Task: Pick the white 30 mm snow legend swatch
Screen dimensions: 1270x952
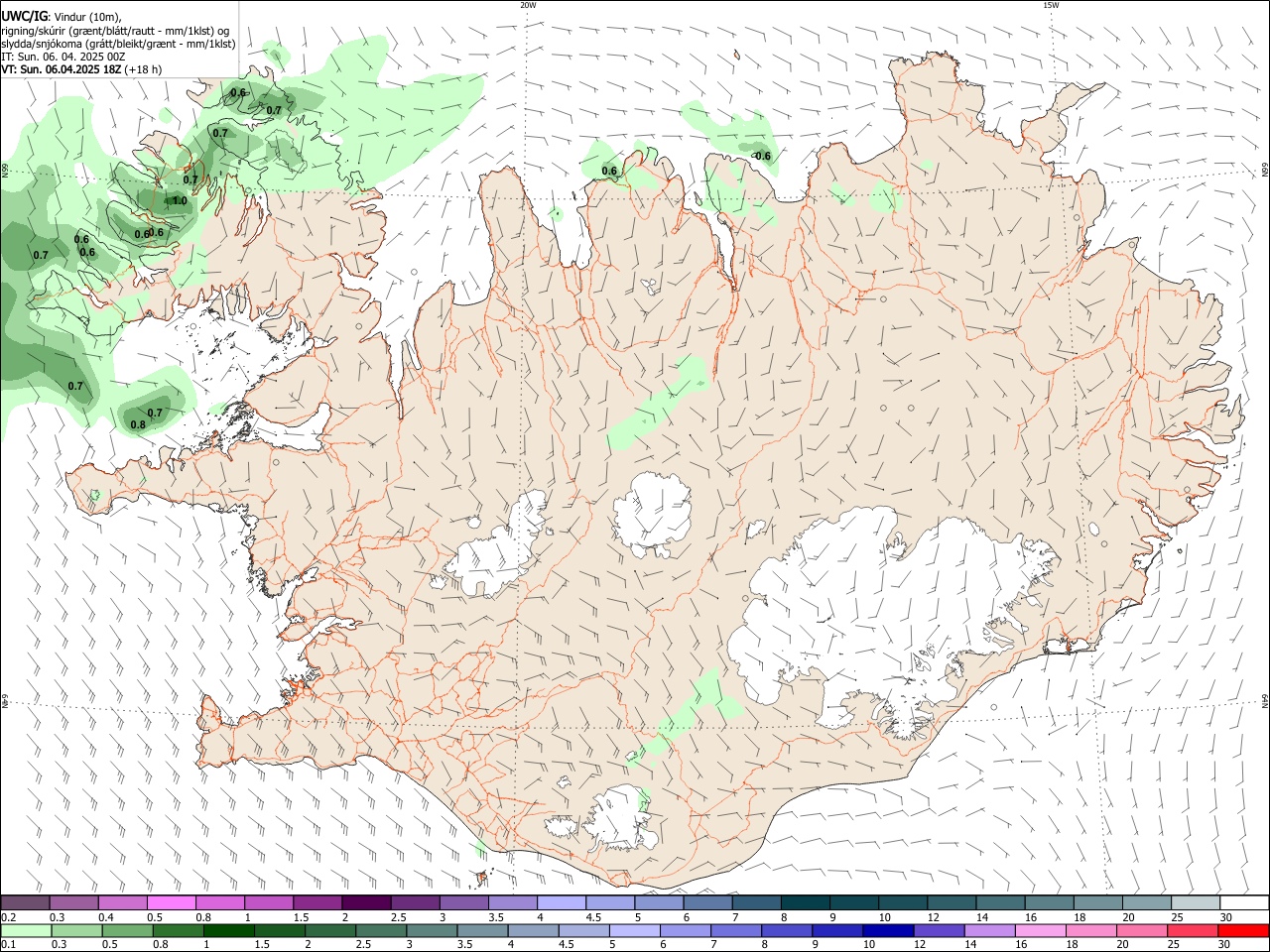Action: (1243, 903)
